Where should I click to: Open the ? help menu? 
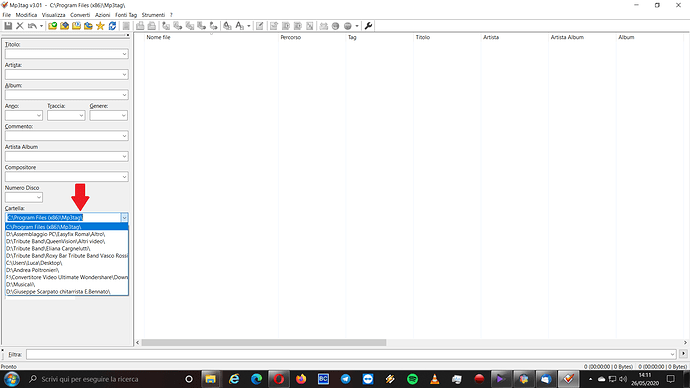tap(171, 15)
